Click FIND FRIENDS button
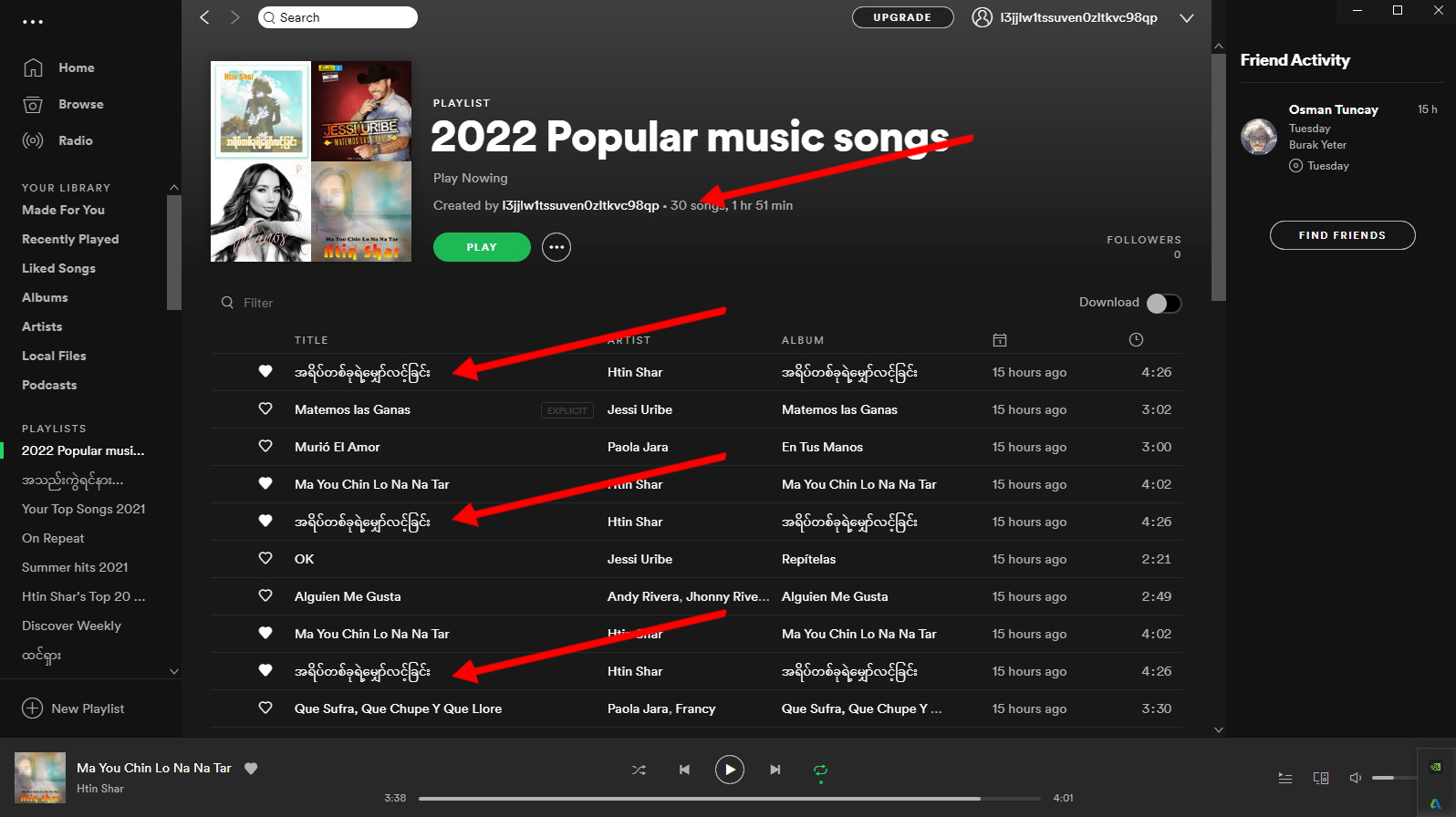1456x817 pixels. pos(1342,235)
